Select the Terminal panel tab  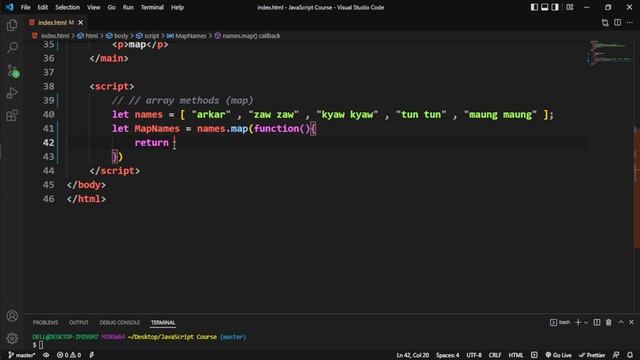[x=163, y=322]
